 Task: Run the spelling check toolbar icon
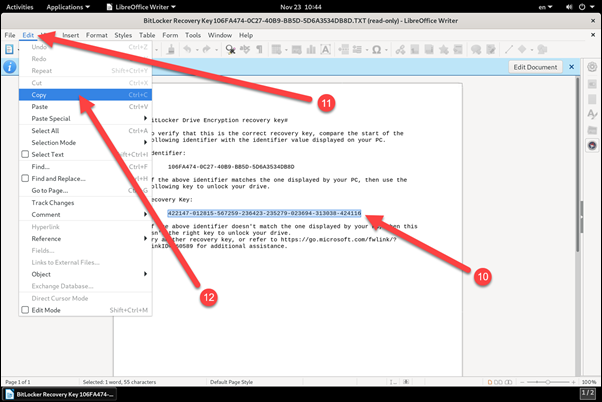[x=245, y=50]
